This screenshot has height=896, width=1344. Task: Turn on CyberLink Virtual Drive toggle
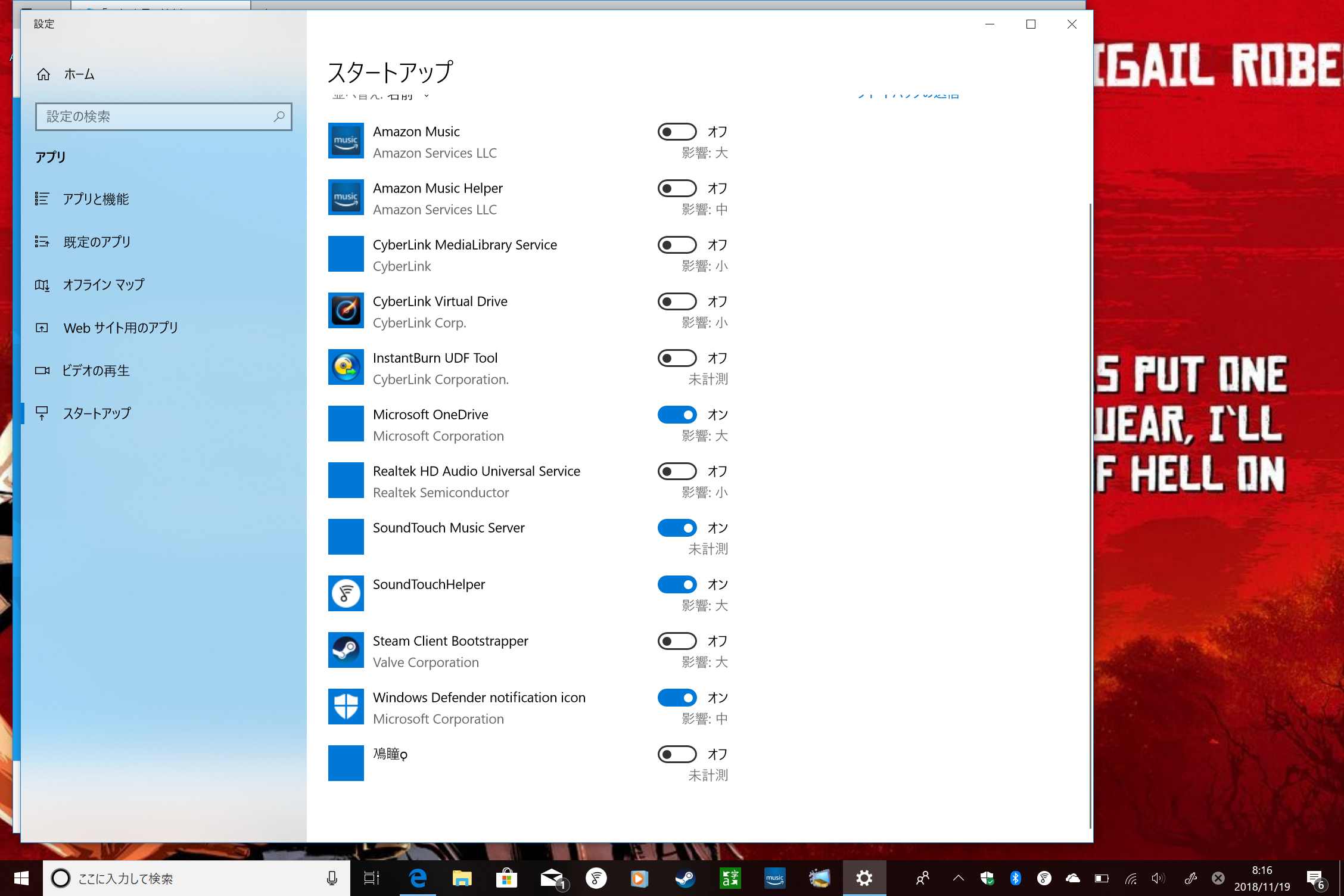pos(677,301)
